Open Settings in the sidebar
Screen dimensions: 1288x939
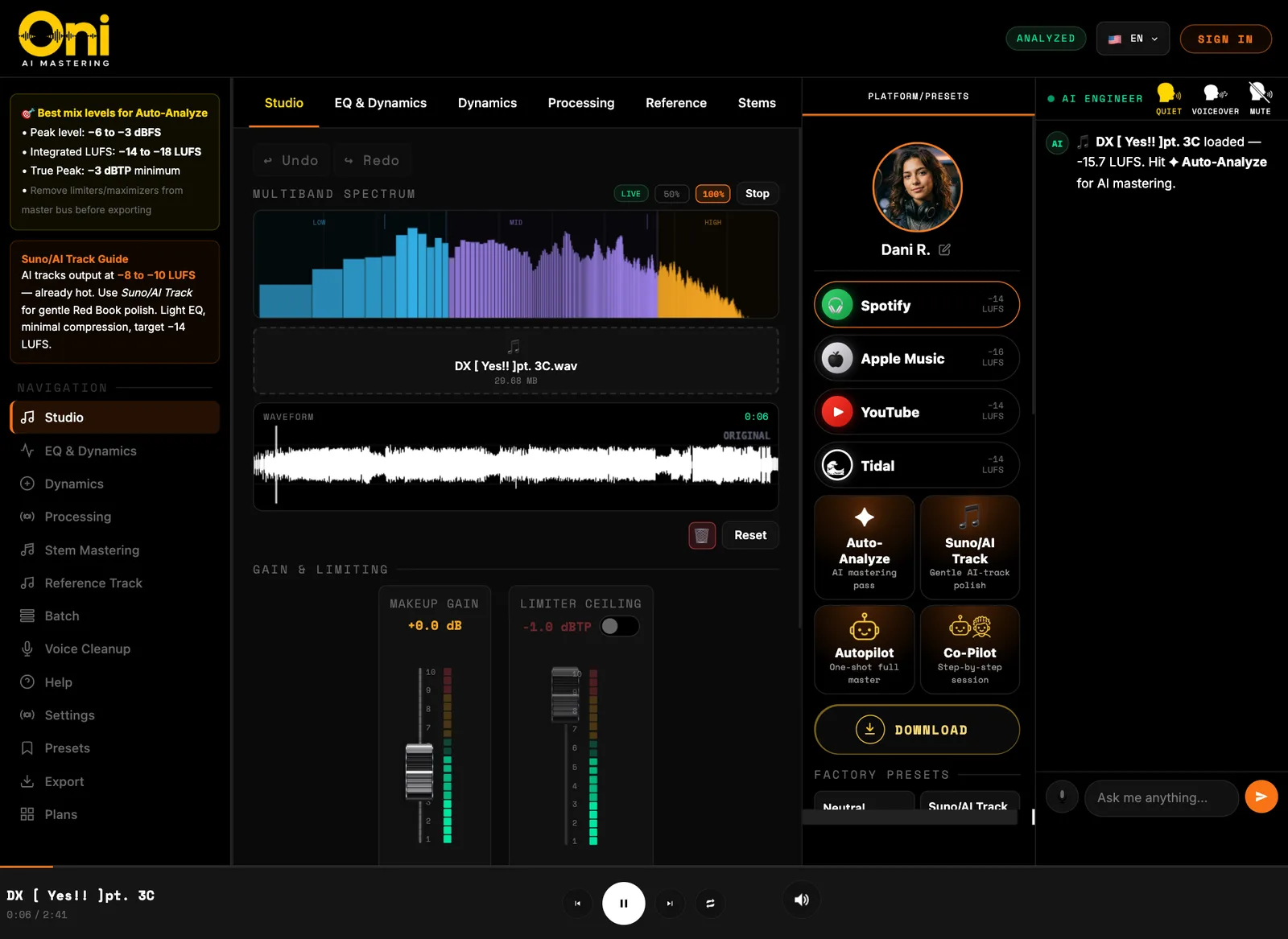pyautogui.click(x=114, y=715)
